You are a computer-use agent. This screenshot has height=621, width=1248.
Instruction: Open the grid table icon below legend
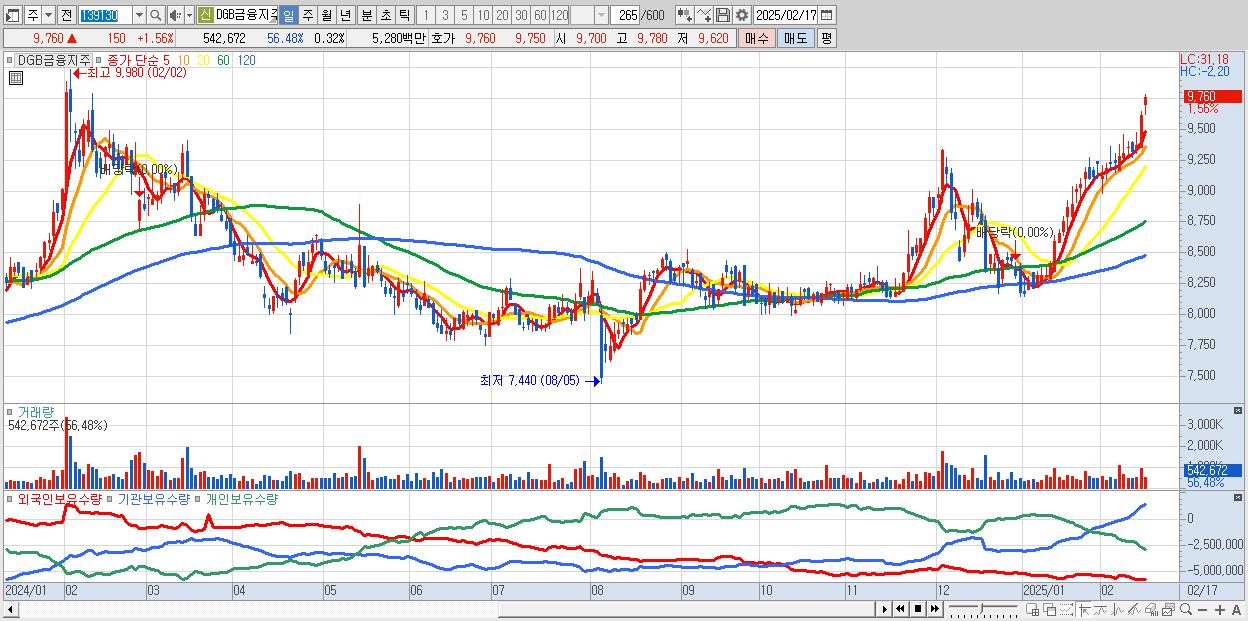point(14,78)
